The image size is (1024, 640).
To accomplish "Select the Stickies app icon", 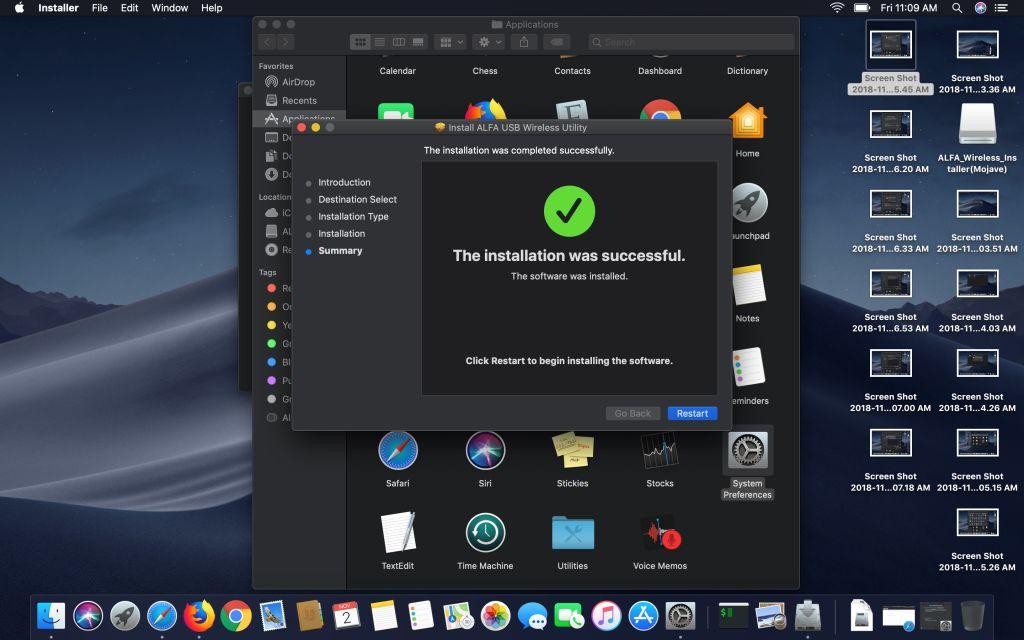I will 572,451.
